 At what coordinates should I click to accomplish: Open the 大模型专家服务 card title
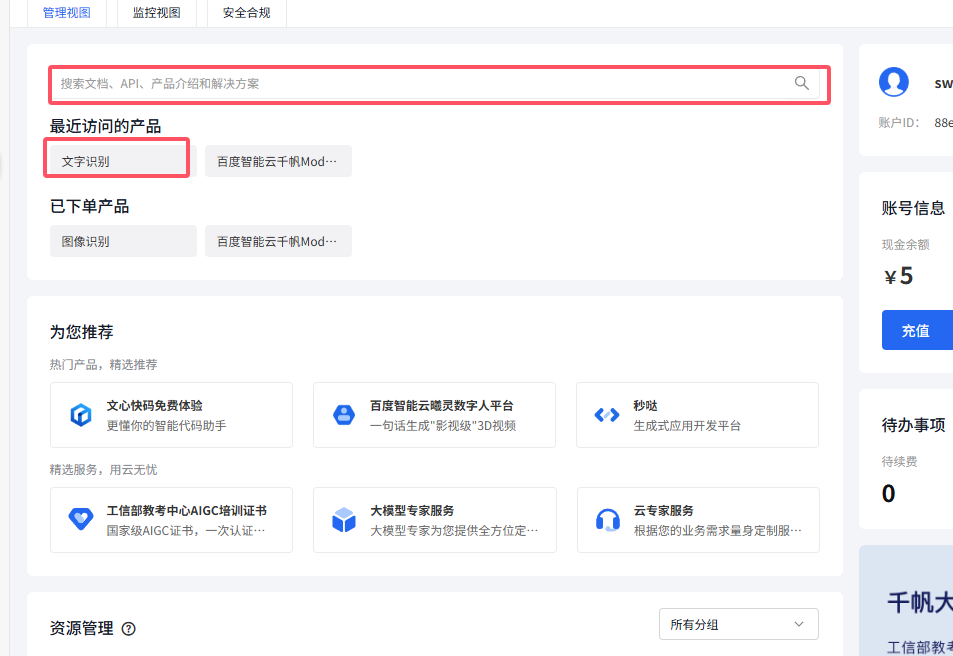tap(412, 511)
